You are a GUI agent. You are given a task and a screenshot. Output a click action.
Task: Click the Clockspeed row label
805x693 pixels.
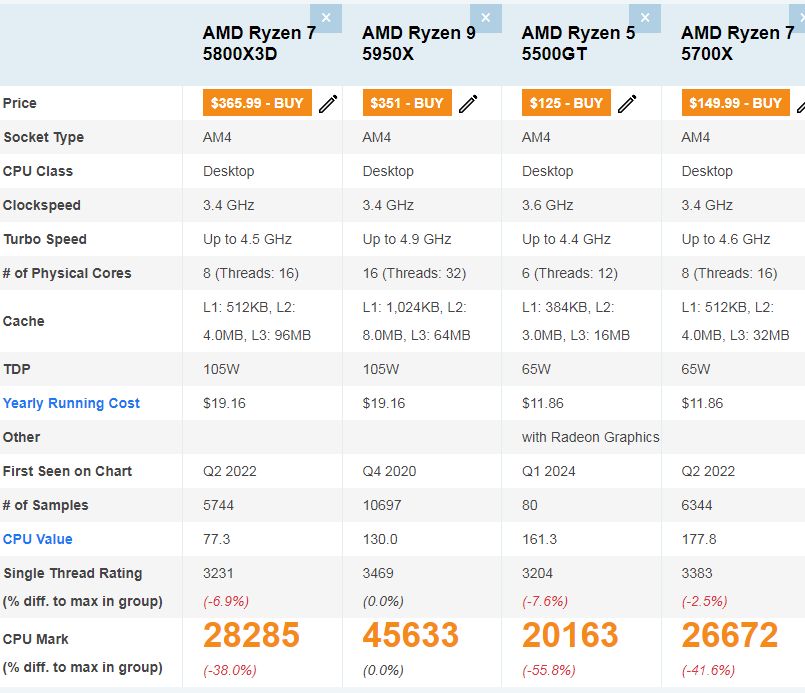[x=42, y=205]
